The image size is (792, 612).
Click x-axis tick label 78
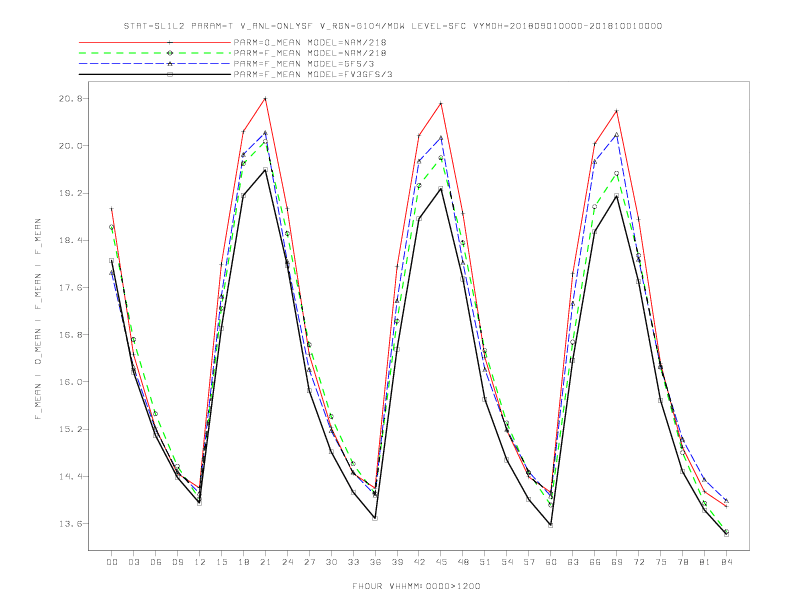coord(682,562)
